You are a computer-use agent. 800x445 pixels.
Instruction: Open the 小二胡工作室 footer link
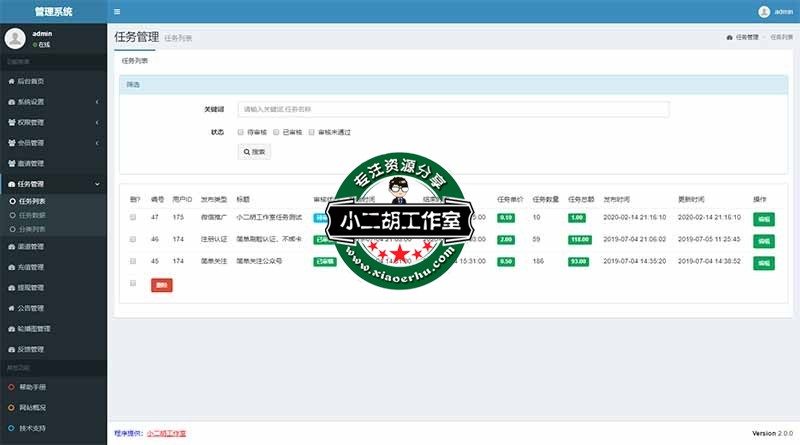[x=166, y=433]
